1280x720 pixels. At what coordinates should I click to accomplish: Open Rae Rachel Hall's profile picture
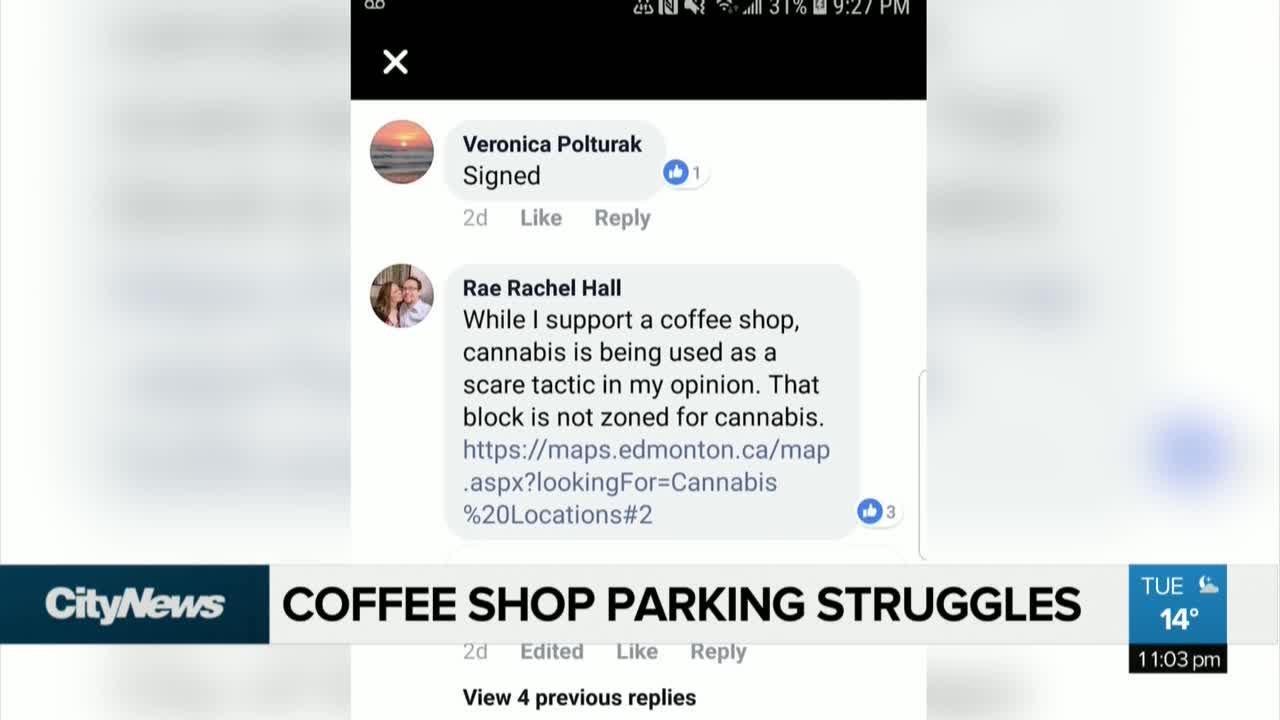coord(402,296)
